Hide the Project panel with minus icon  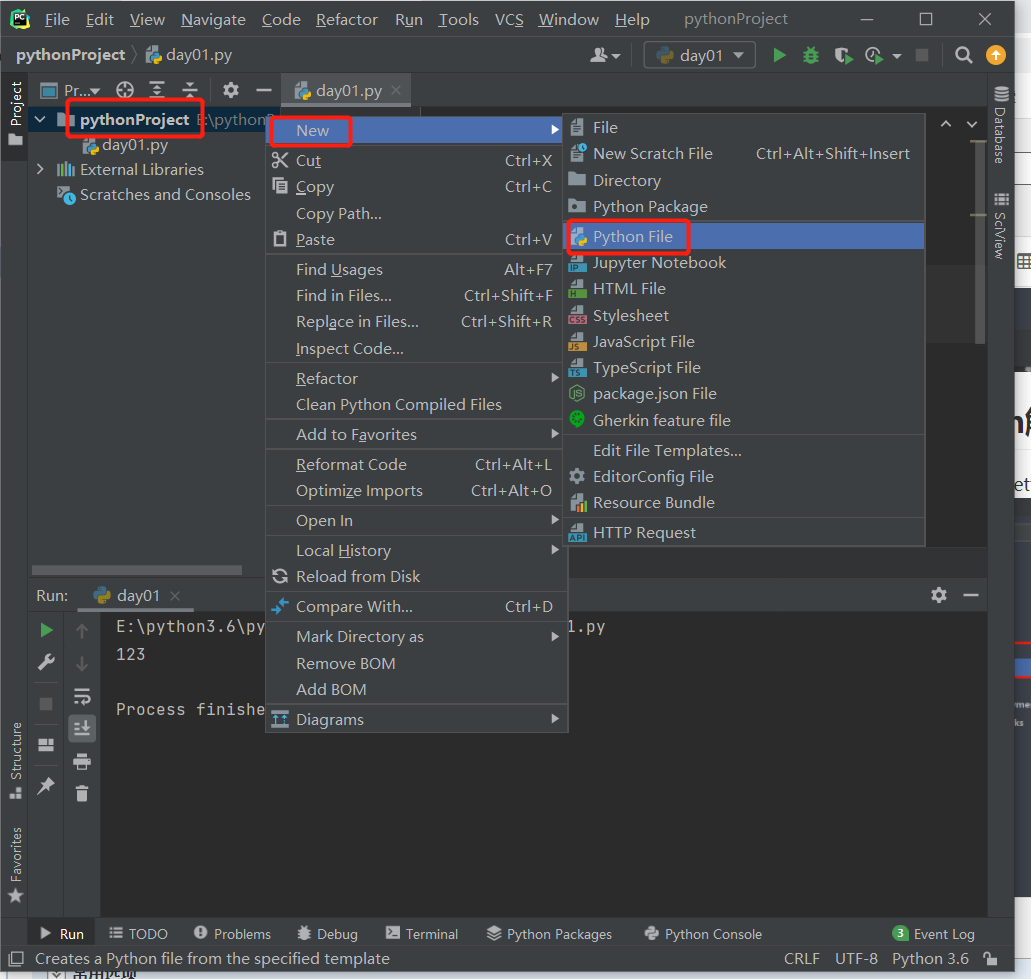pyautogui.click(x=264, y=89)
